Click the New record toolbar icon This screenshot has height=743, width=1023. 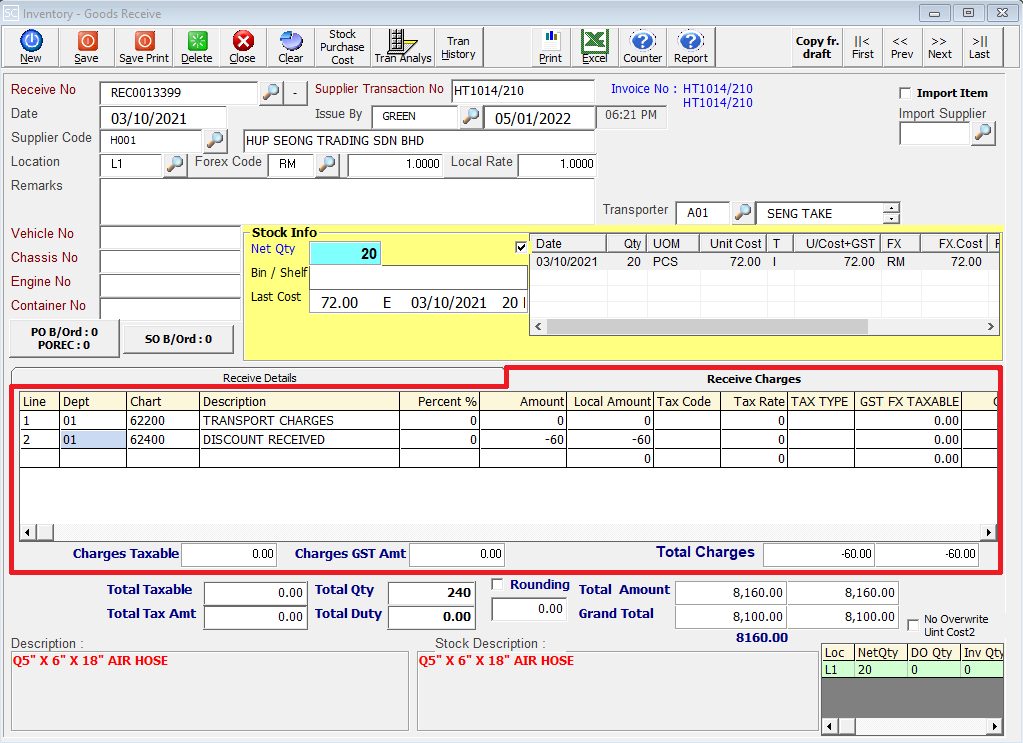(x=31, y=47)
